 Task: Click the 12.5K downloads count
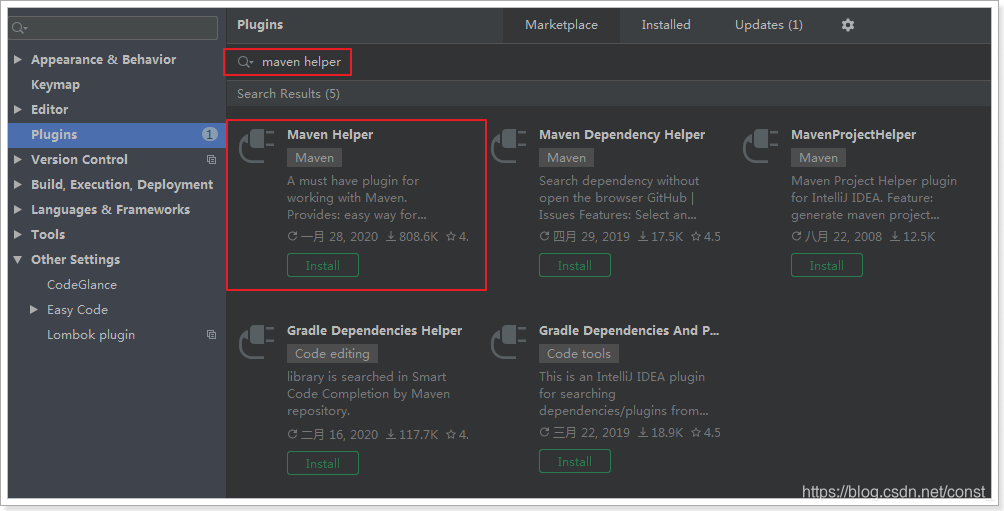coord(912,237)
